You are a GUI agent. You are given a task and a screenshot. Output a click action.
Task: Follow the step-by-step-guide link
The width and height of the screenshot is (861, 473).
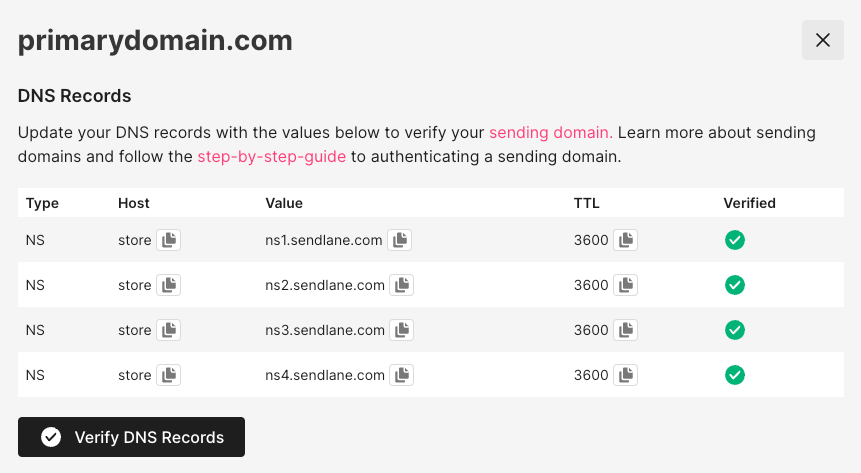pyautogui.click(x=272, y=156)
